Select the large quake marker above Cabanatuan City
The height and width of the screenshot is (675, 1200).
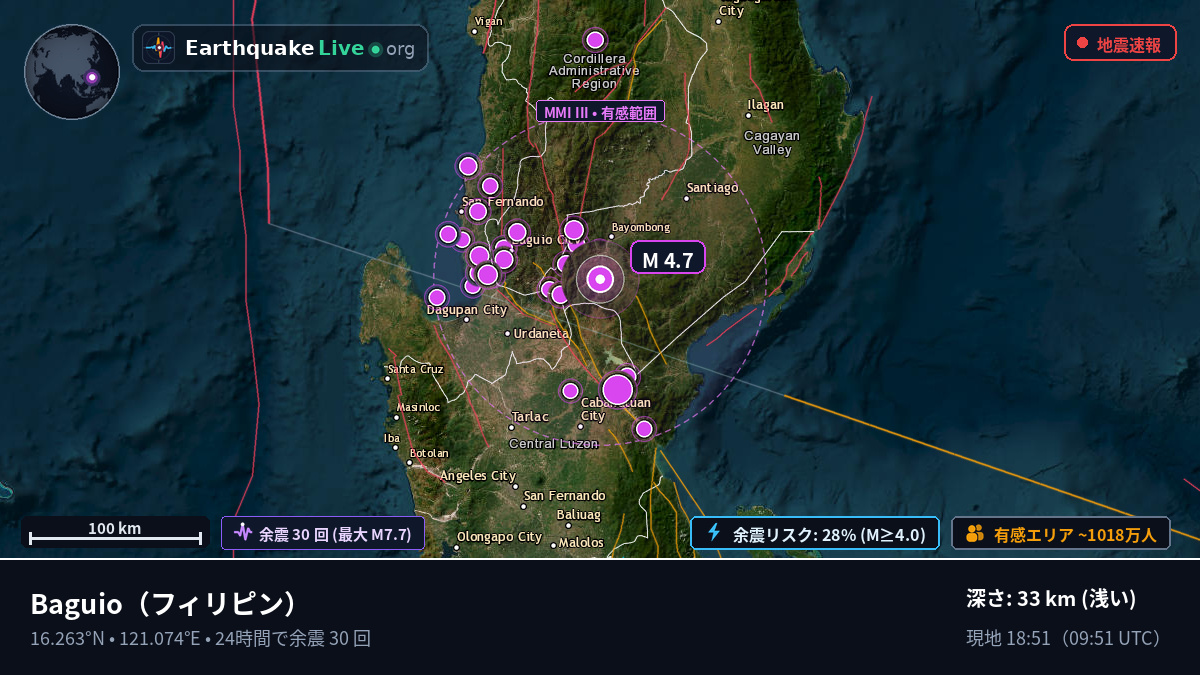tap(618, 389)
